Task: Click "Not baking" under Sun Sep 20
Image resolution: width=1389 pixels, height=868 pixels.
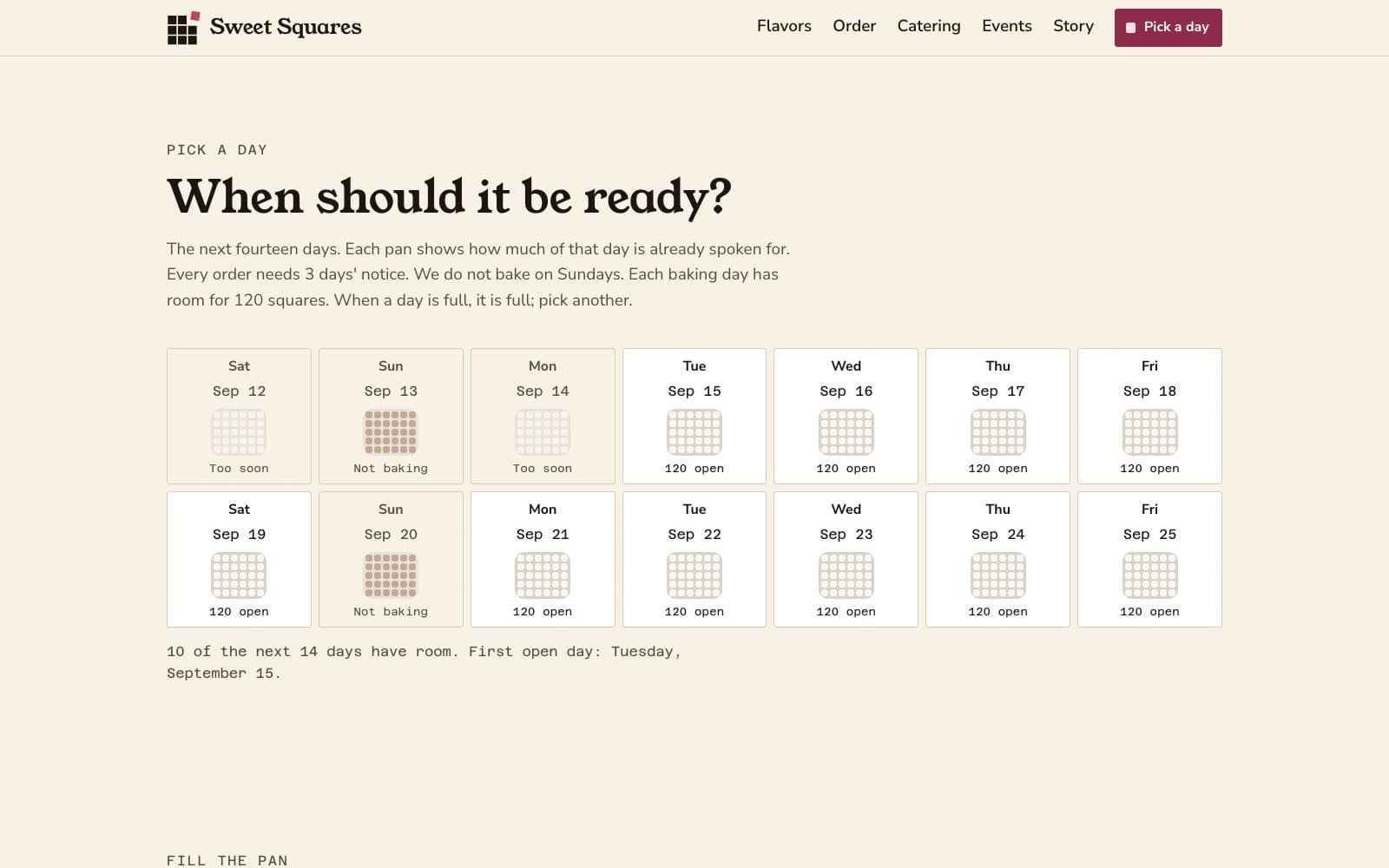Action: 391,611
